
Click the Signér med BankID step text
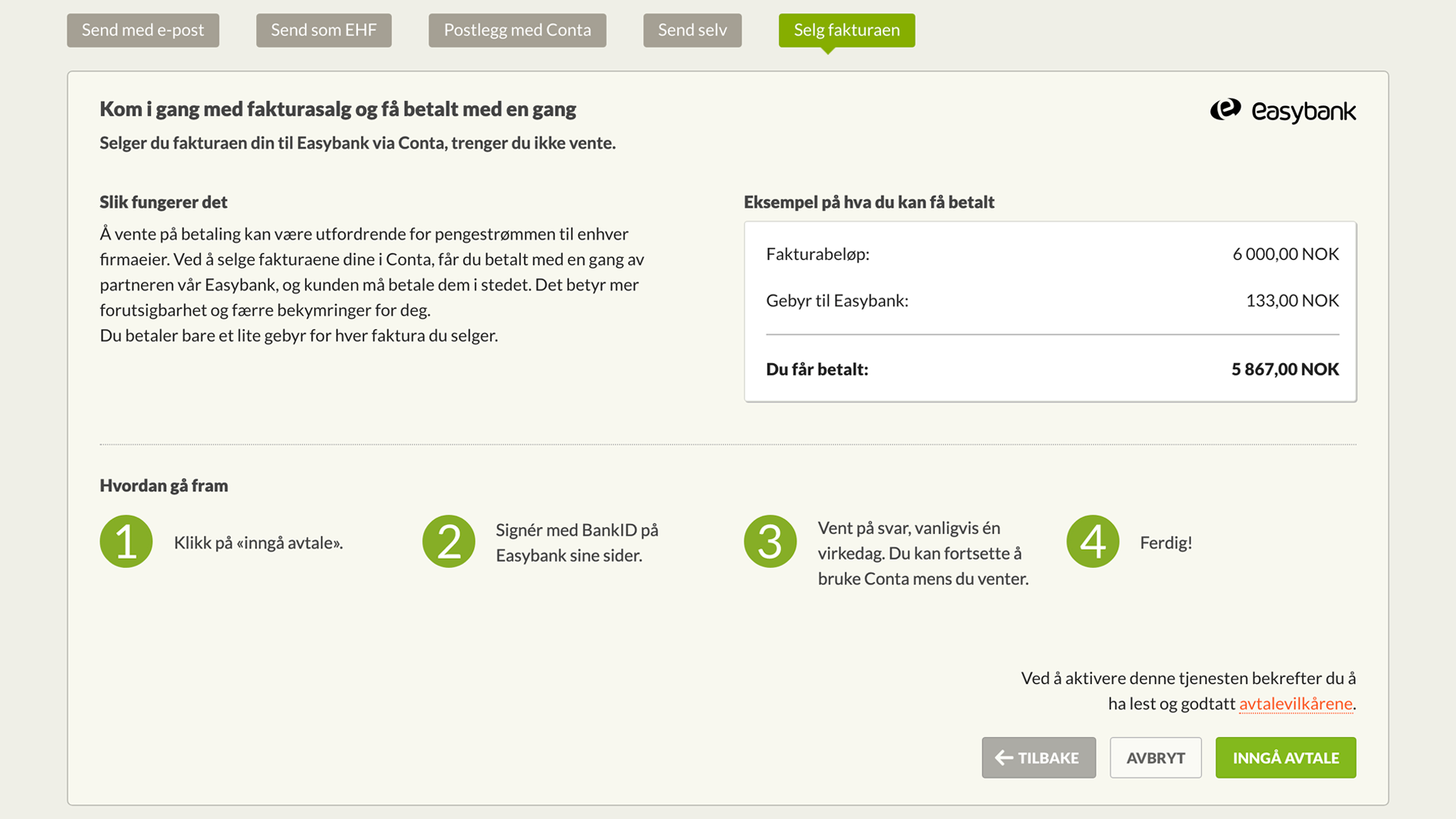coord(577,542)
